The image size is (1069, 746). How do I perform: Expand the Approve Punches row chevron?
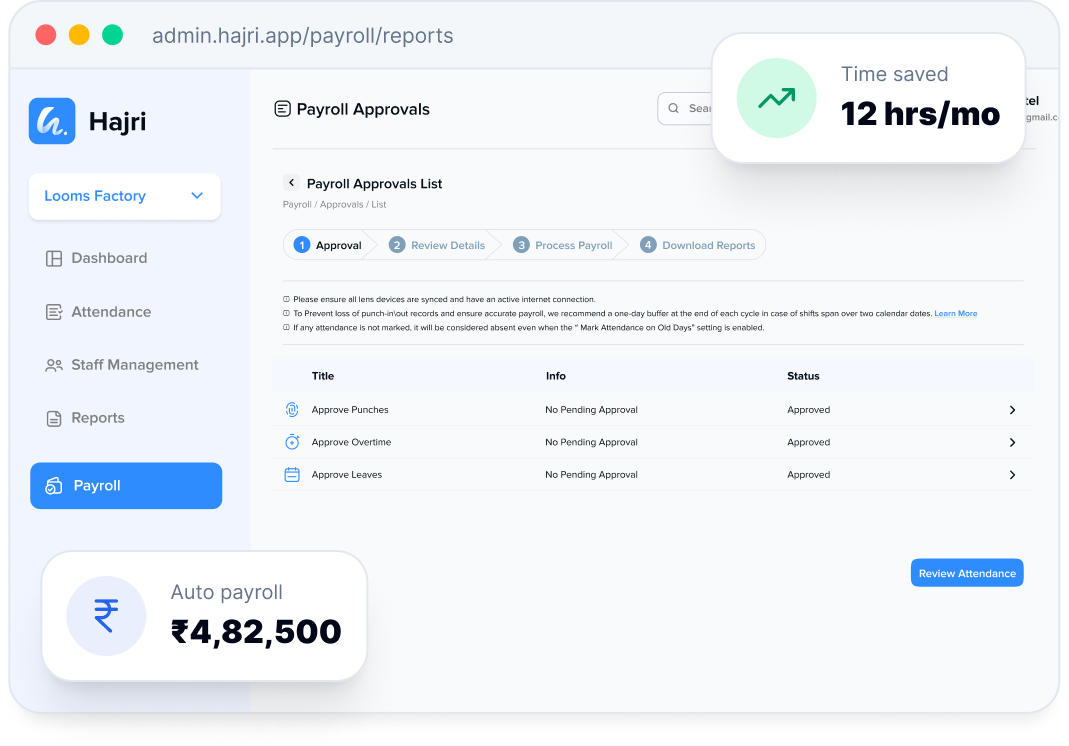coord(1012,410)
